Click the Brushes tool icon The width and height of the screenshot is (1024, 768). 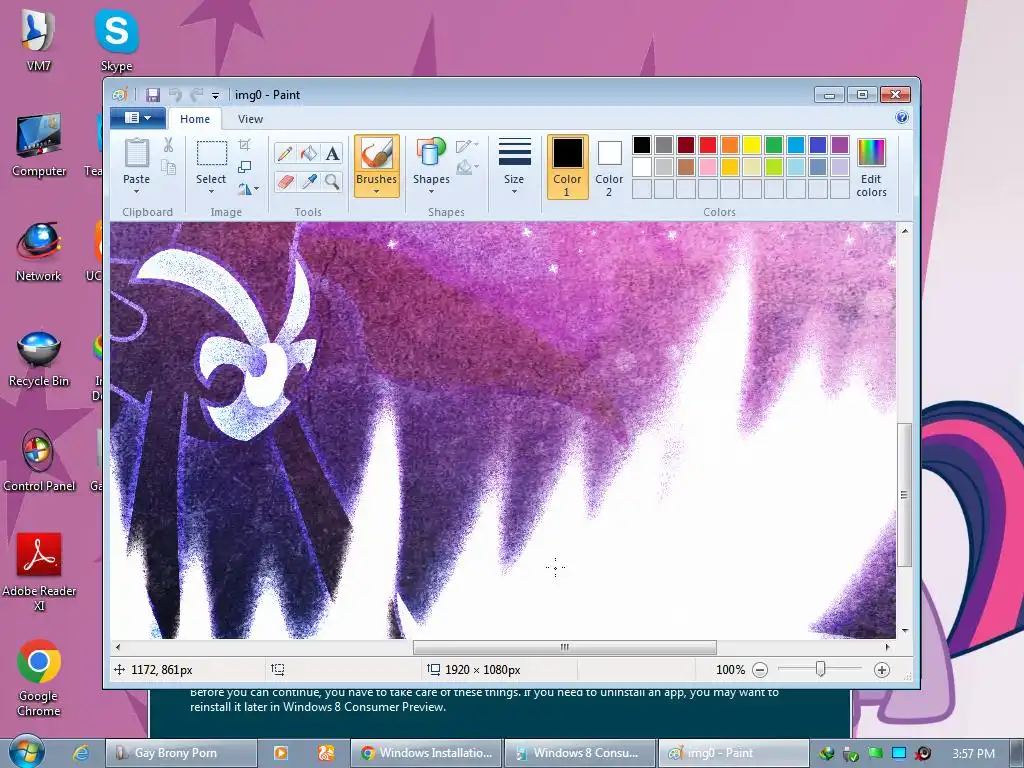coord(377,154)
